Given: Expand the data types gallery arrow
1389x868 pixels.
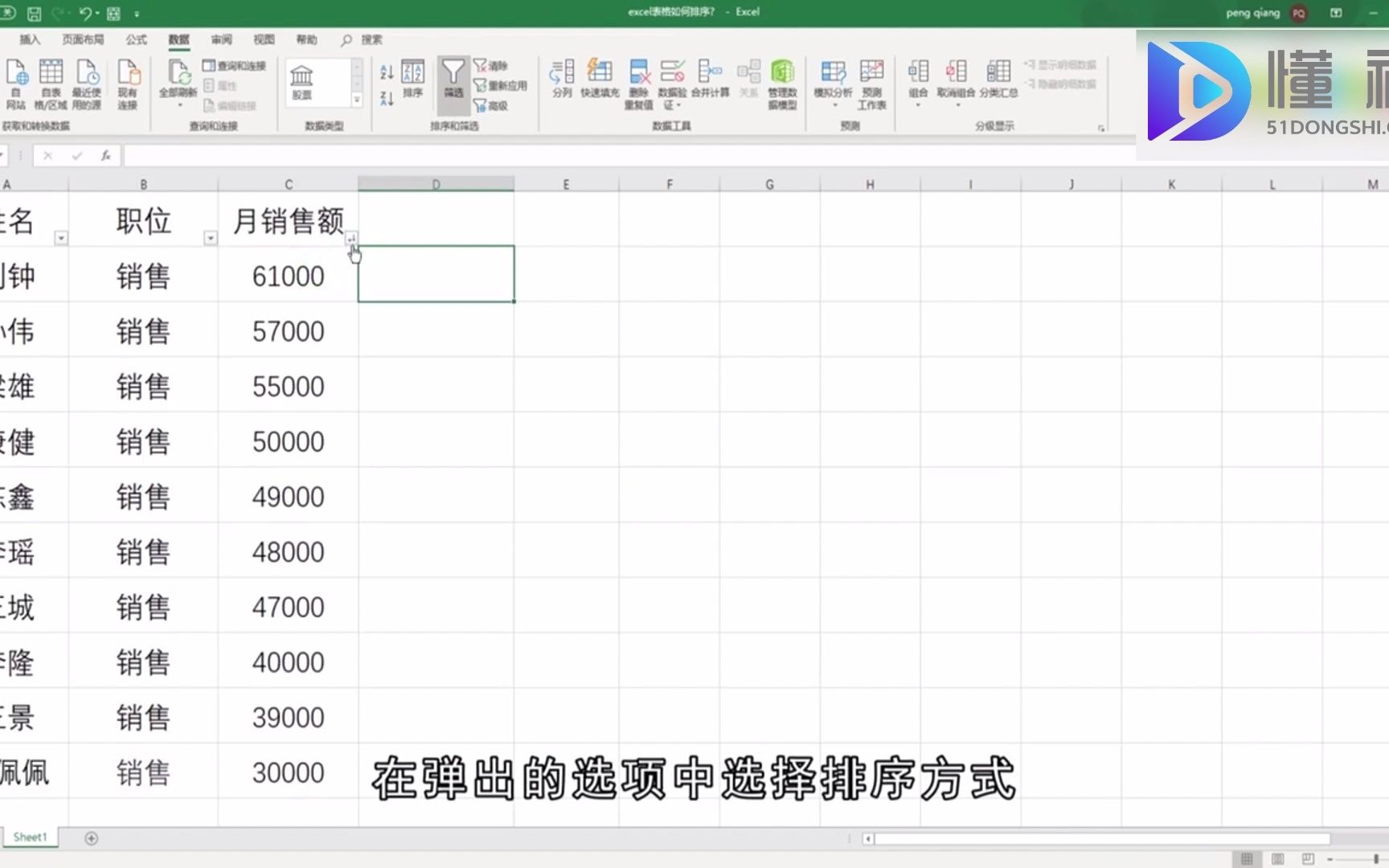Looking at the screenshot, I should point(357,100).
